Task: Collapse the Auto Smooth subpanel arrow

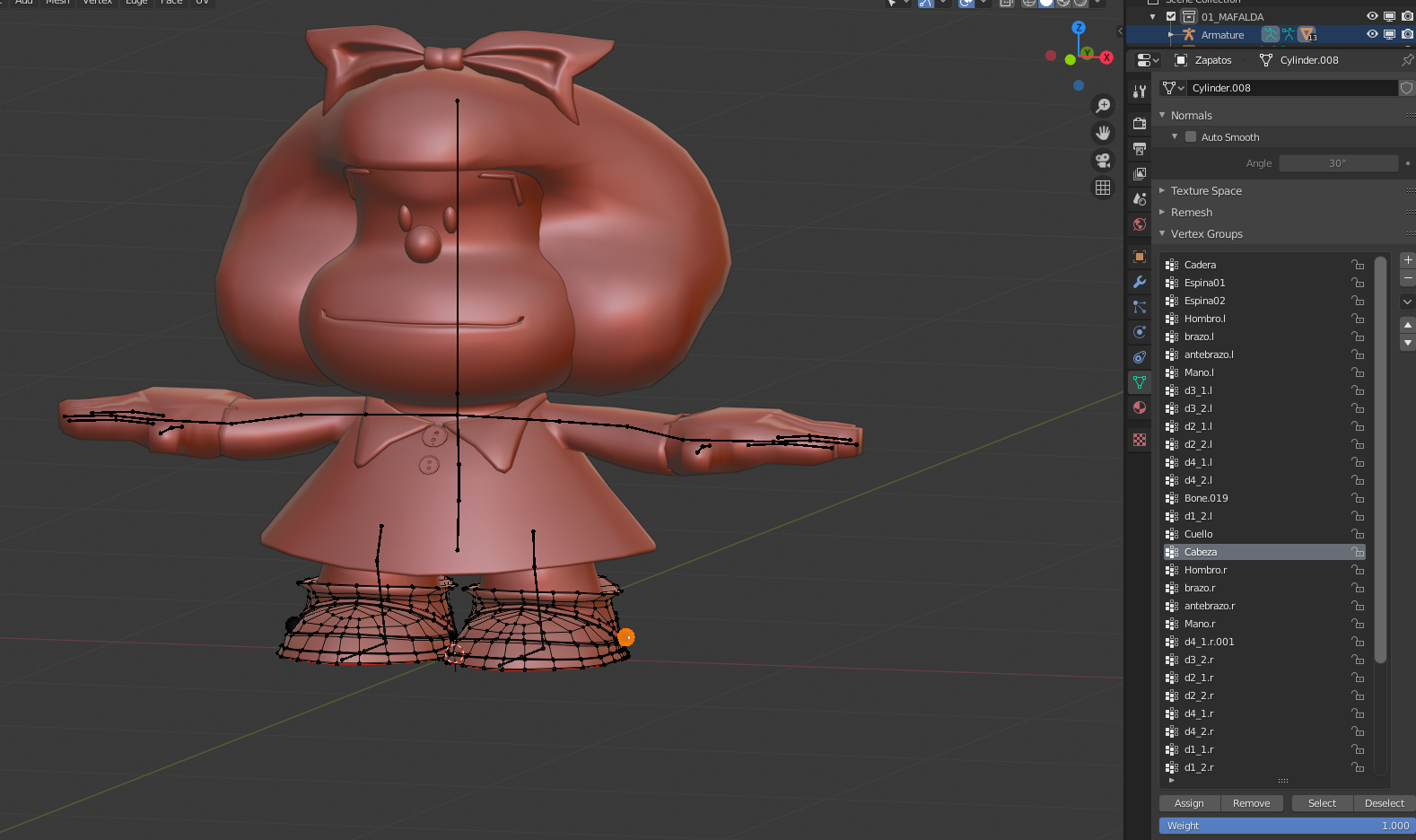Action: tap(1175, 136)
